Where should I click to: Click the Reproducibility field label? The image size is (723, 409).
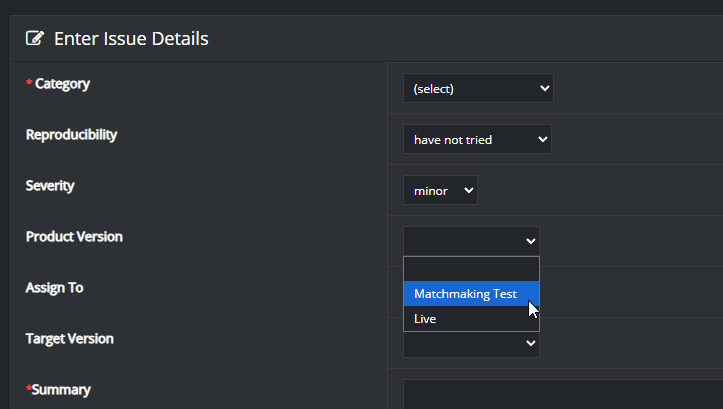tap(71, 135)
